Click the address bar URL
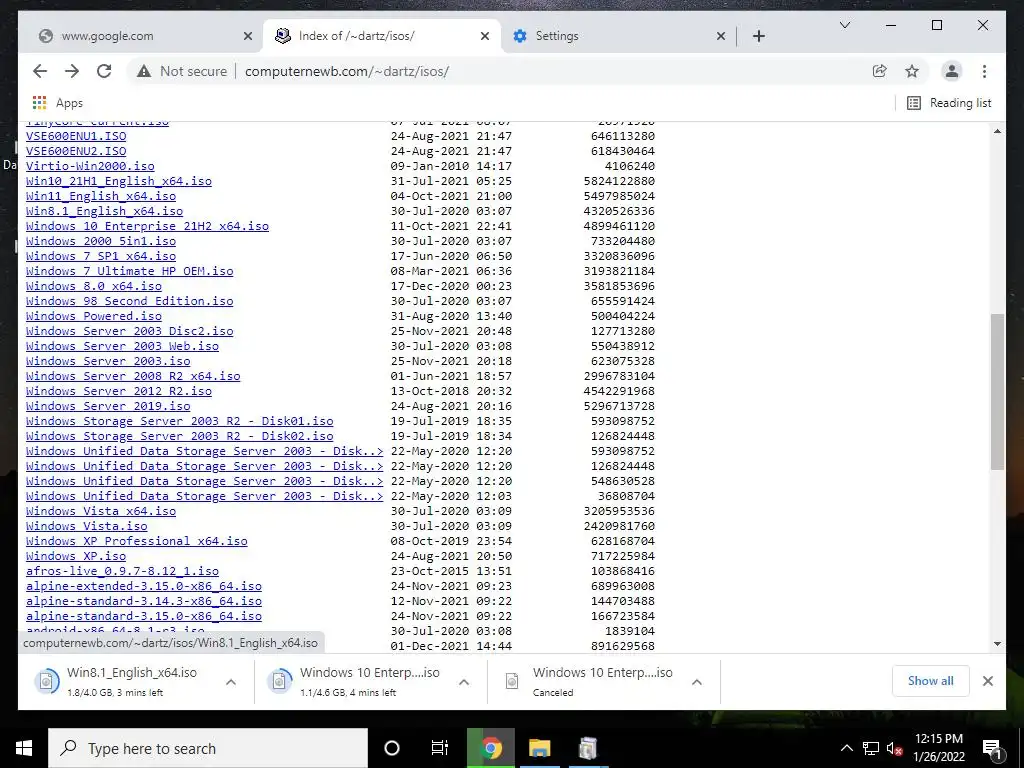 (347, 71)
